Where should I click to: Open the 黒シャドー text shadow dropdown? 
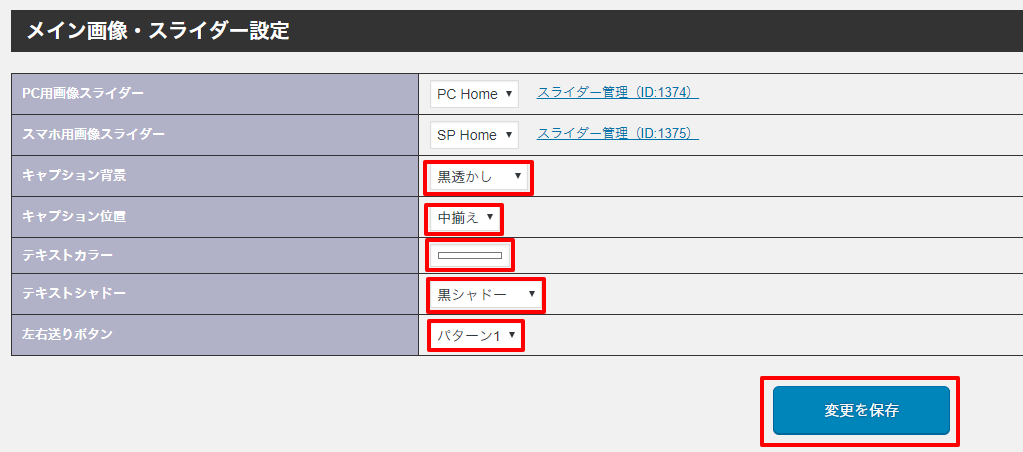485,295
